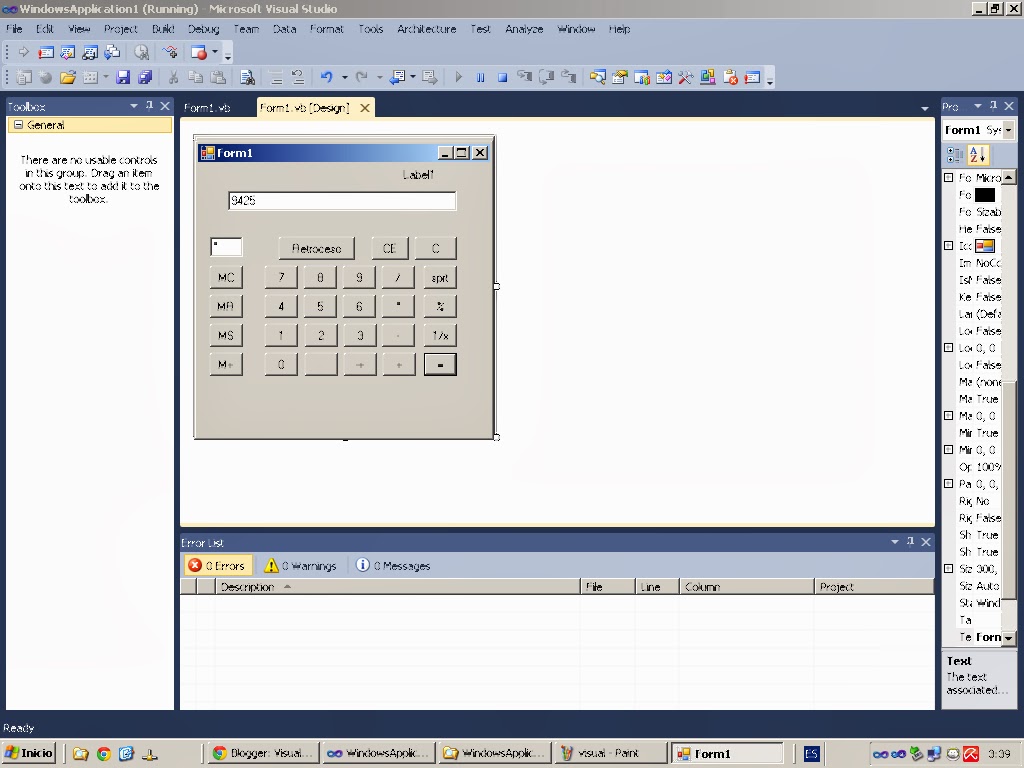Click the Save All toolbar icon
Image resolution: width=1024 pixels, height=768 pixels.
146,77
